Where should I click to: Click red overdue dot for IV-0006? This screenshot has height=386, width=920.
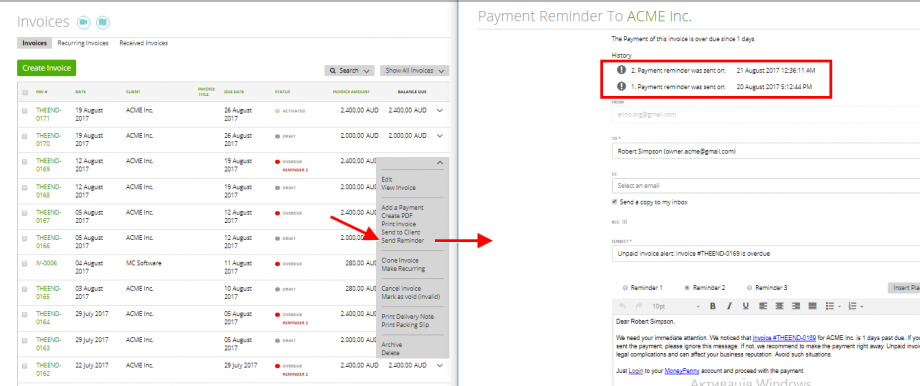[277, 264]
